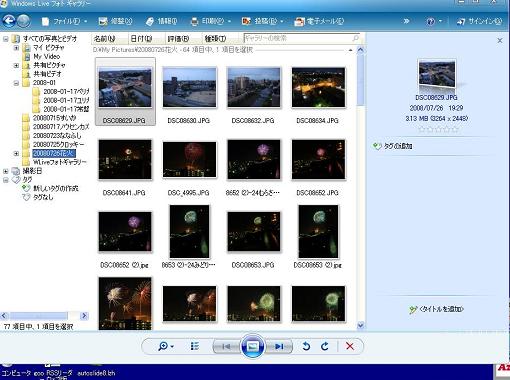Sort photos by 評価 (Rating)
This screenshot has width=510, height=380.
coord(183,39)
